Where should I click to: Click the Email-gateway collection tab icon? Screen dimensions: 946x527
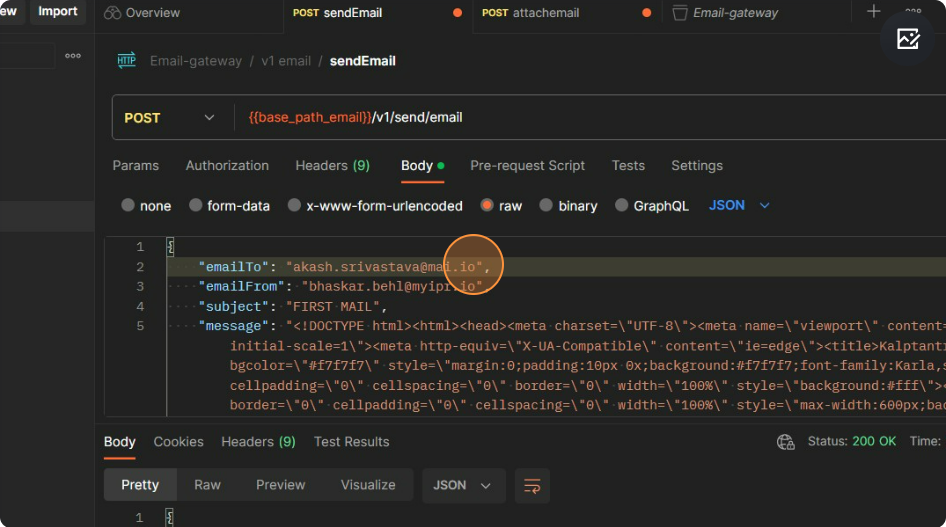pyautogui.click(x=680, y=13)
